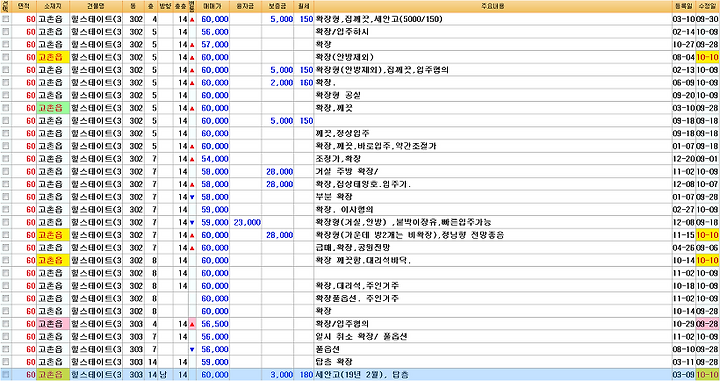Click the red up-arrow in the 약간조절가 row

(192, 146)
